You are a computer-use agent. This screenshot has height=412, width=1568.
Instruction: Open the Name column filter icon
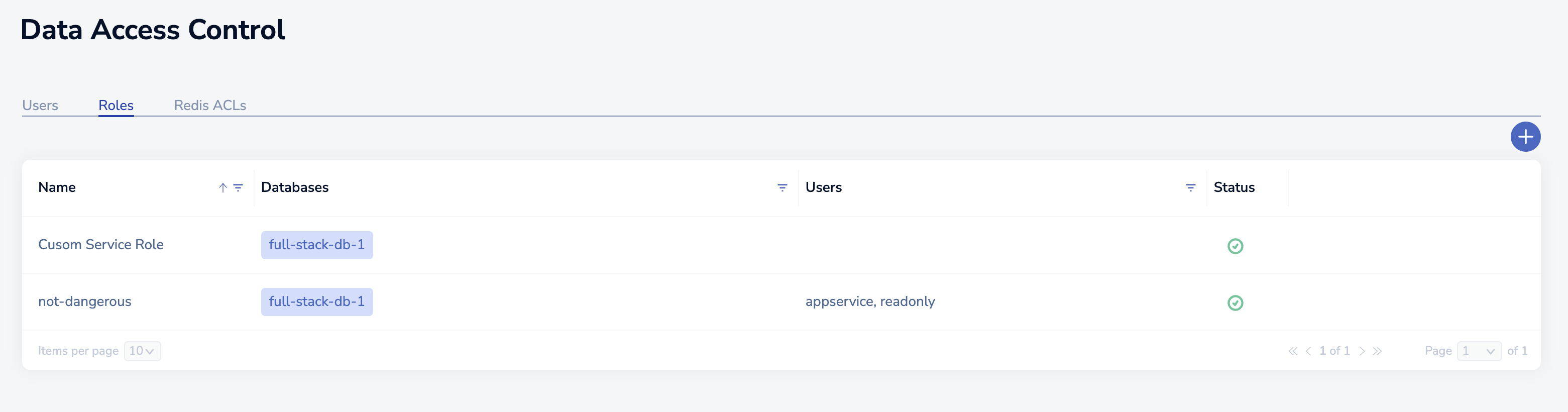click(238, 188)
